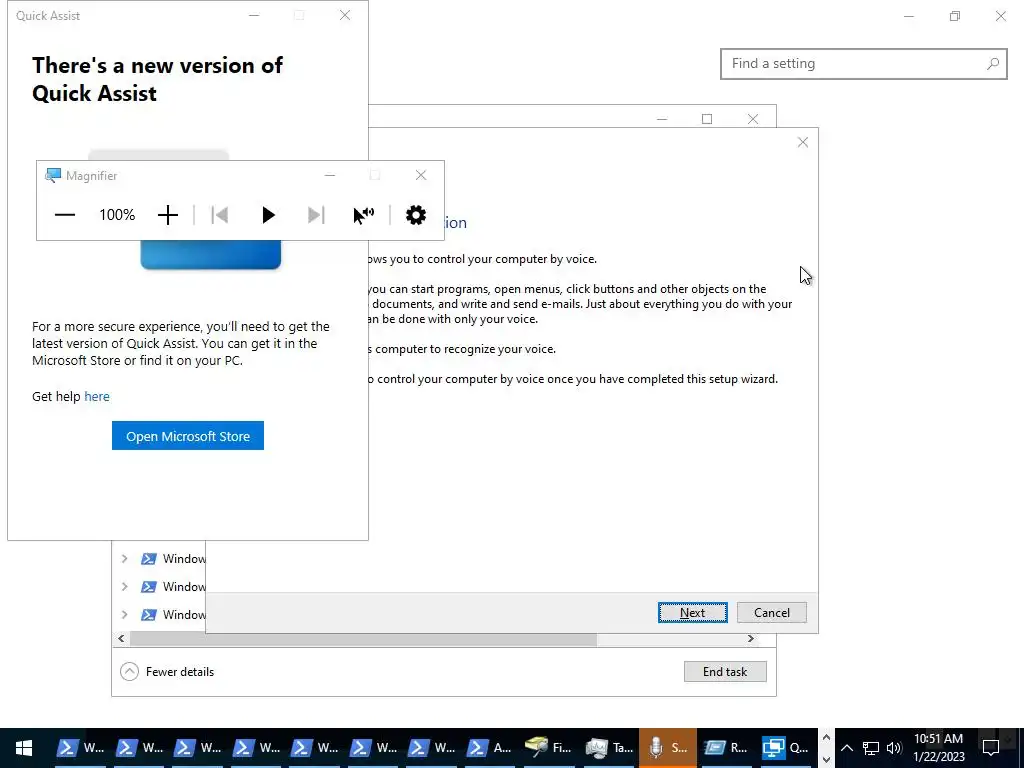Viewport: 1024px width, 768px height.
Task: Switch to the microphone 'S...' taskbar item
Action: pos(667,748)
